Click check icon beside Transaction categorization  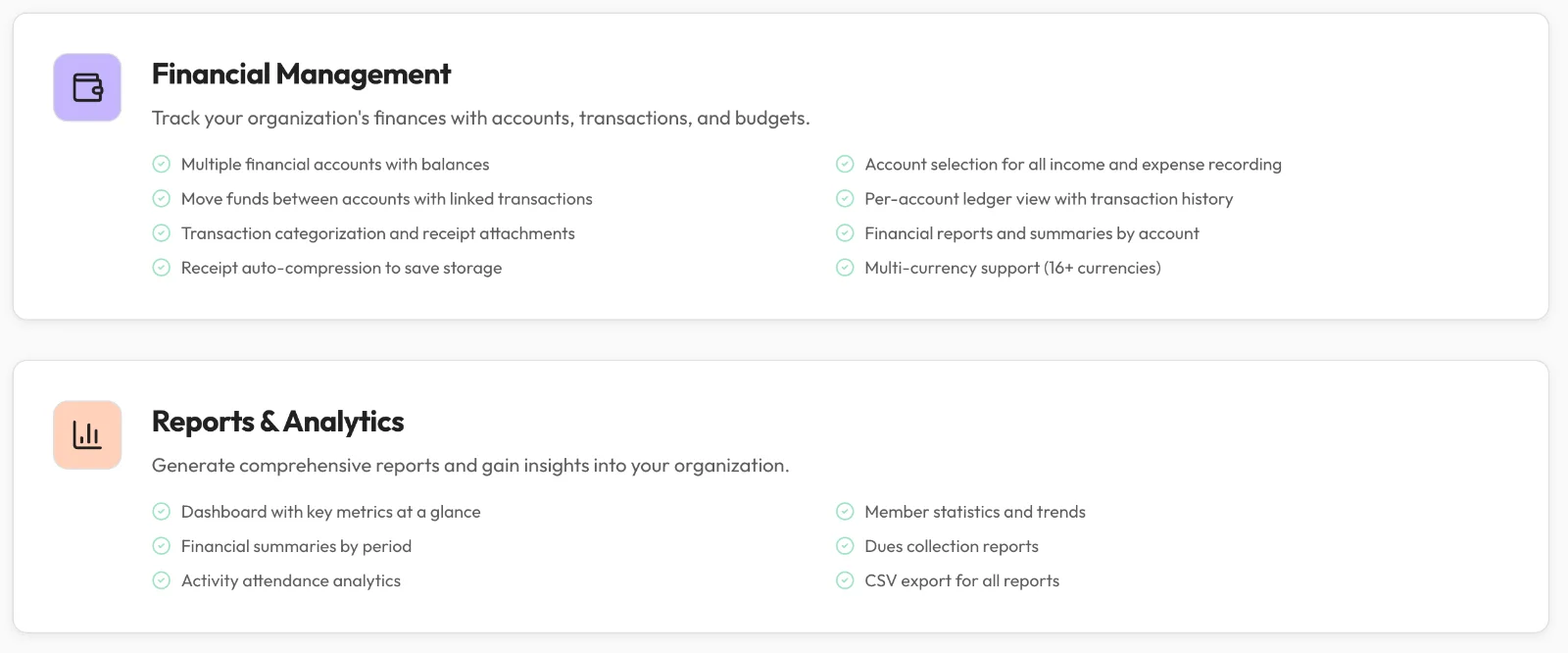click(162, 233)
